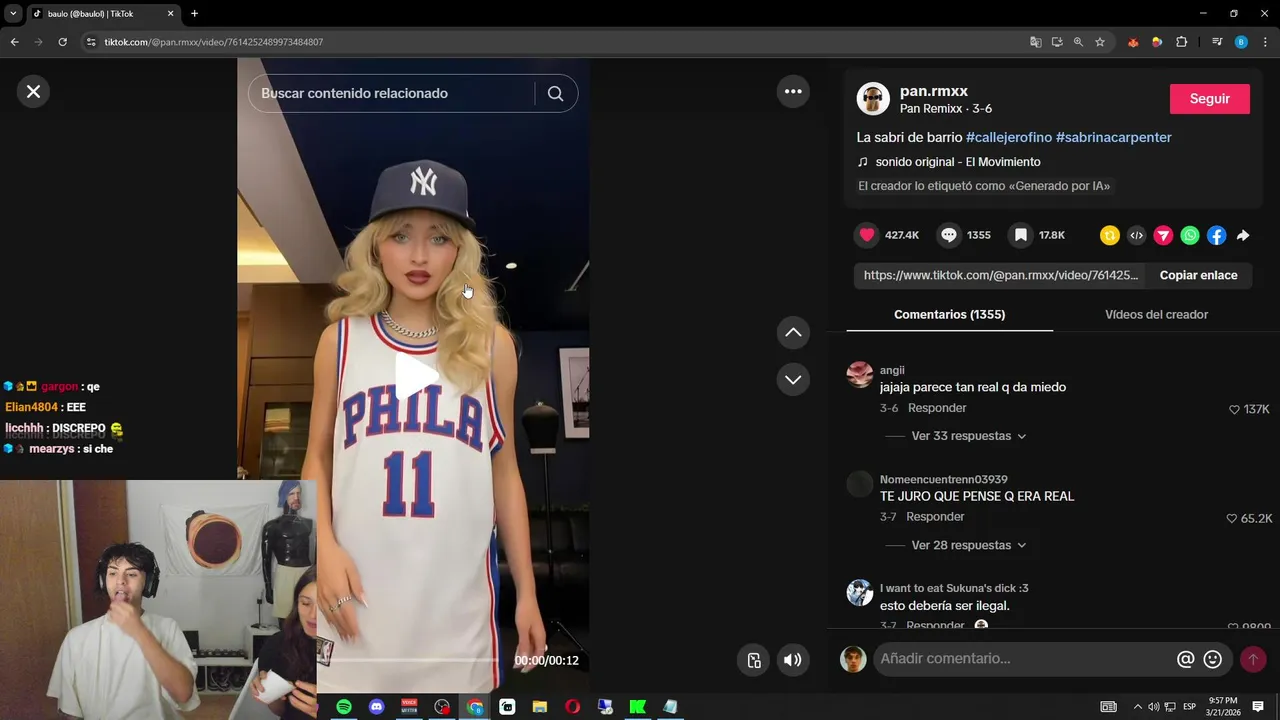Insert mention with @ icon in comment box
This screenshot has width=1280, height=720.
[1186, 659]
